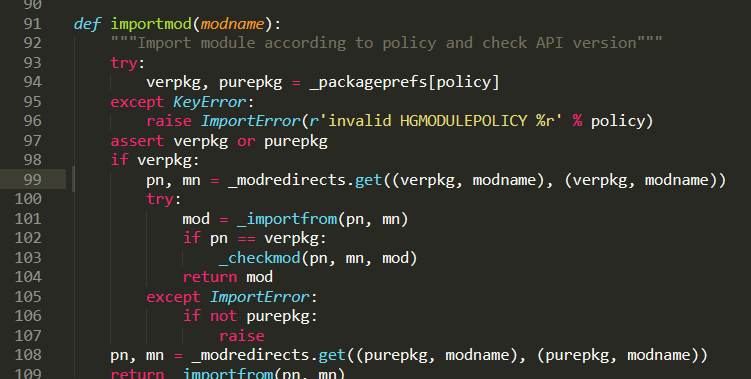The height and width of the screenshot is (379, 751).
Task: Click 'verpkg' on line 94
Action: (173, 82)
